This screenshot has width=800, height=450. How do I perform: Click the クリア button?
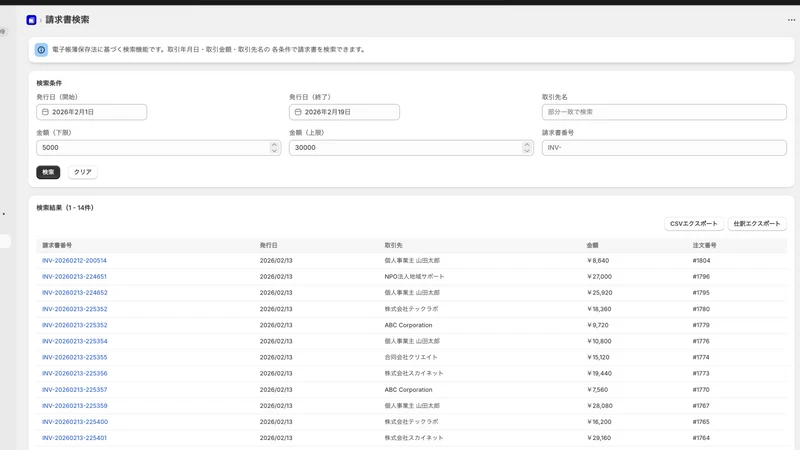83,172
